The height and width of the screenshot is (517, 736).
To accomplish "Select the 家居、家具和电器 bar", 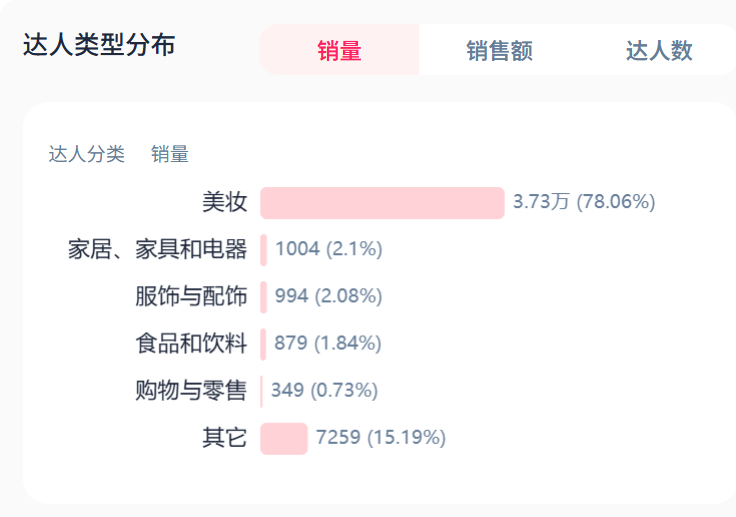I will (x=264, y=249).
